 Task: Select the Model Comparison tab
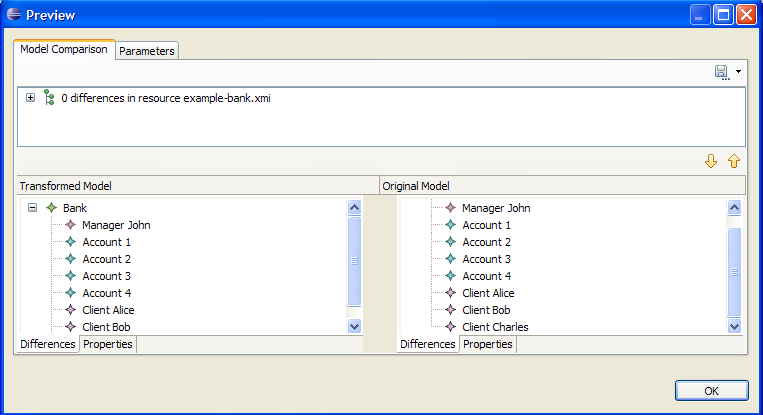point(64,50)
